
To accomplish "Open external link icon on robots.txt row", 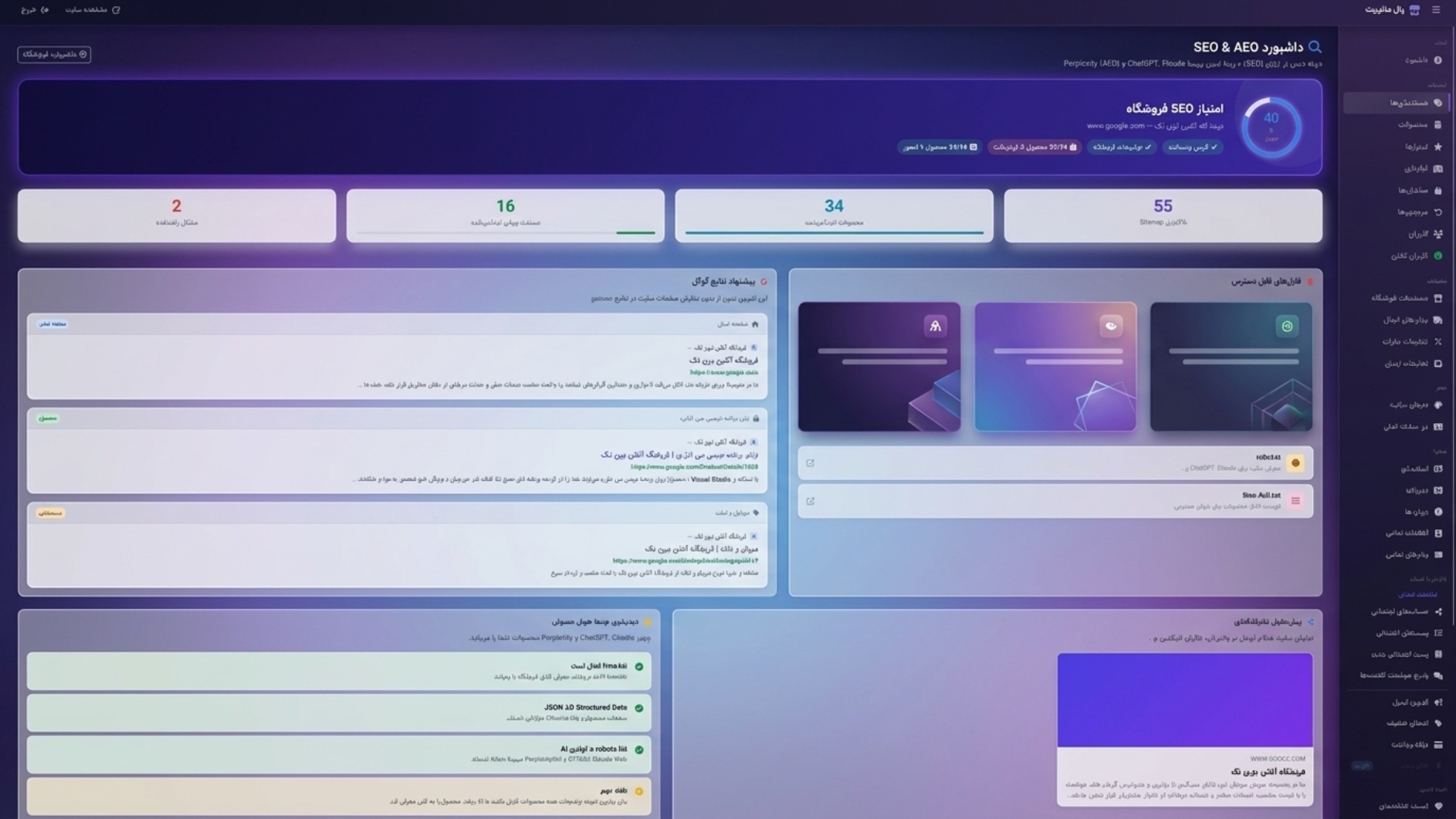I will click(x=810, y=463).
